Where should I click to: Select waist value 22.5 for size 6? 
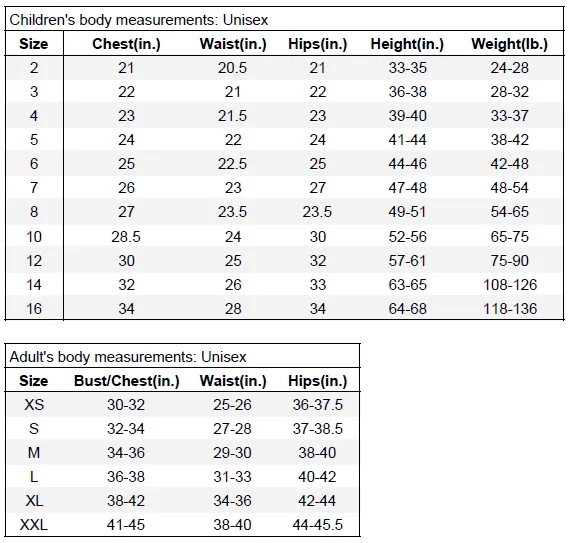[x=232, y=164]
